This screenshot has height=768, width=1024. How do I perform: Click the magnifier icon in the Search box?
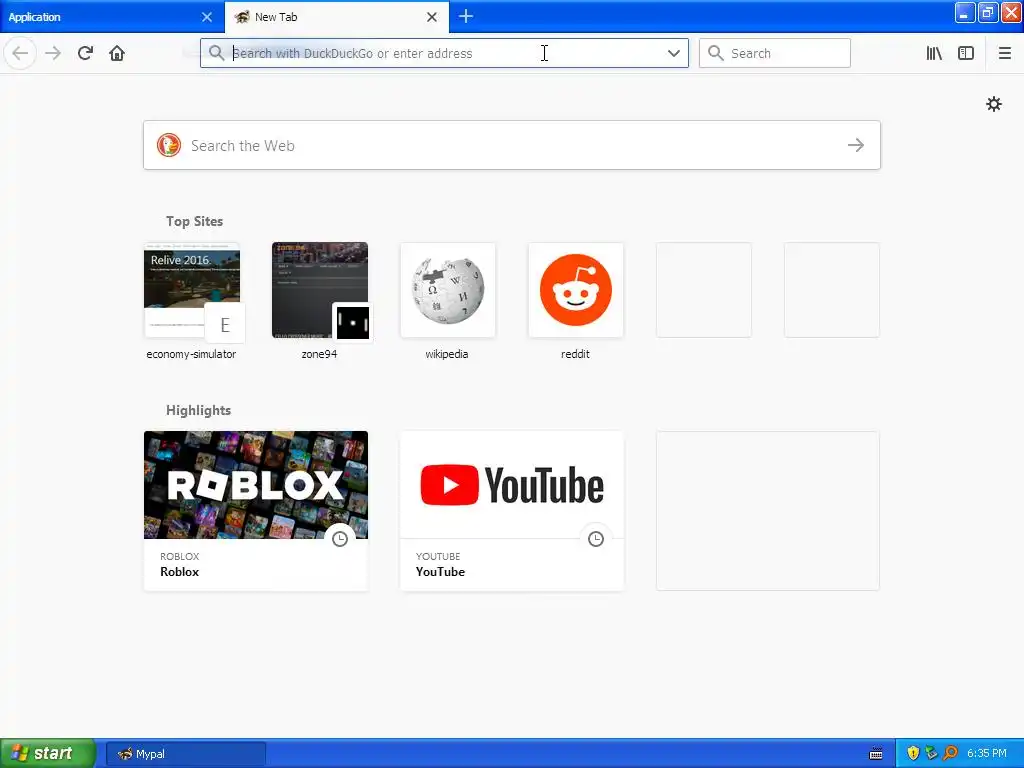click(716, 53)
